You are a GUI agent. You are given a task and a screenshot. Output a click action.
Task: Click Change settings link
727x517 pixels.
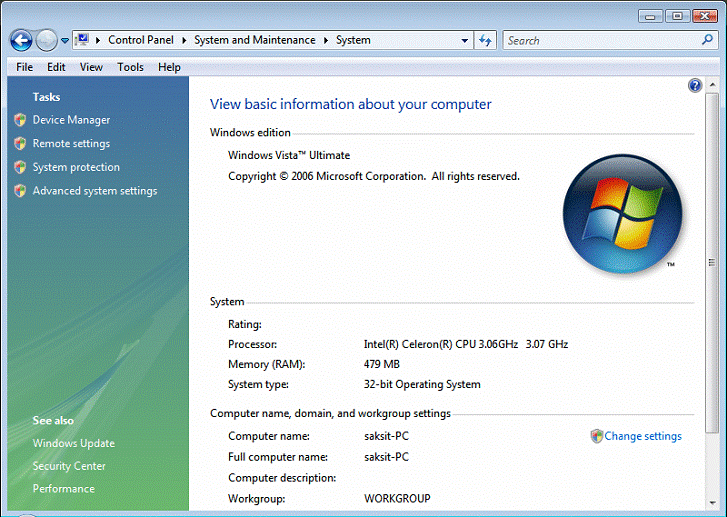[x=643, y=436]
